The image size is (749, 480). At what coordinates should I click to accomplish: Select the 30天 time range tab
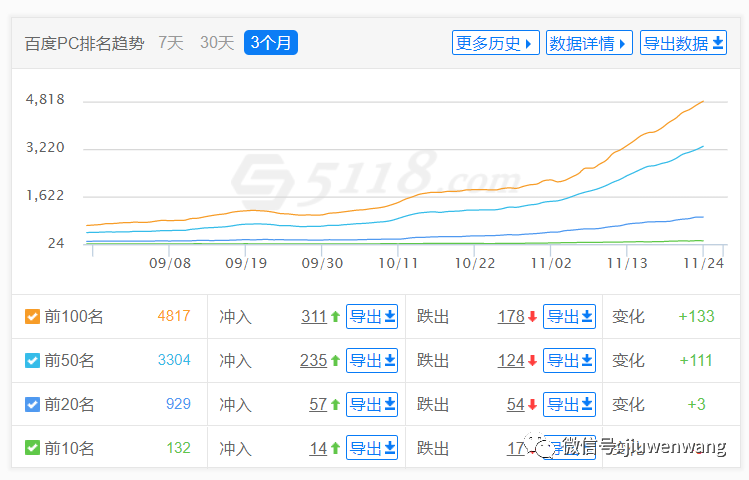pyautogui.click(x=217, y=43)
